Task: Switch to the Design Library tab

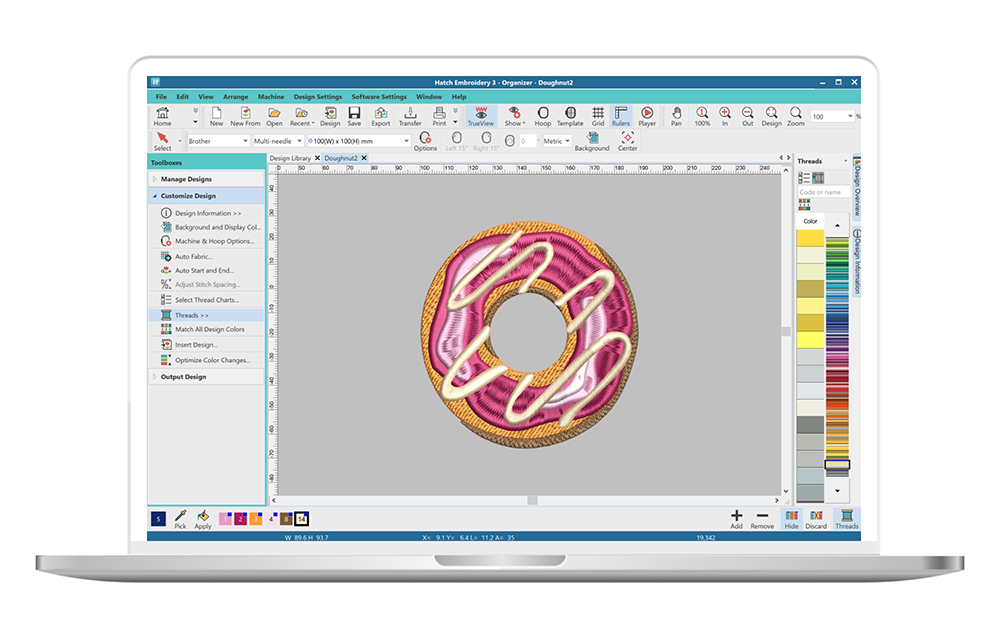Action: (290, 158)
